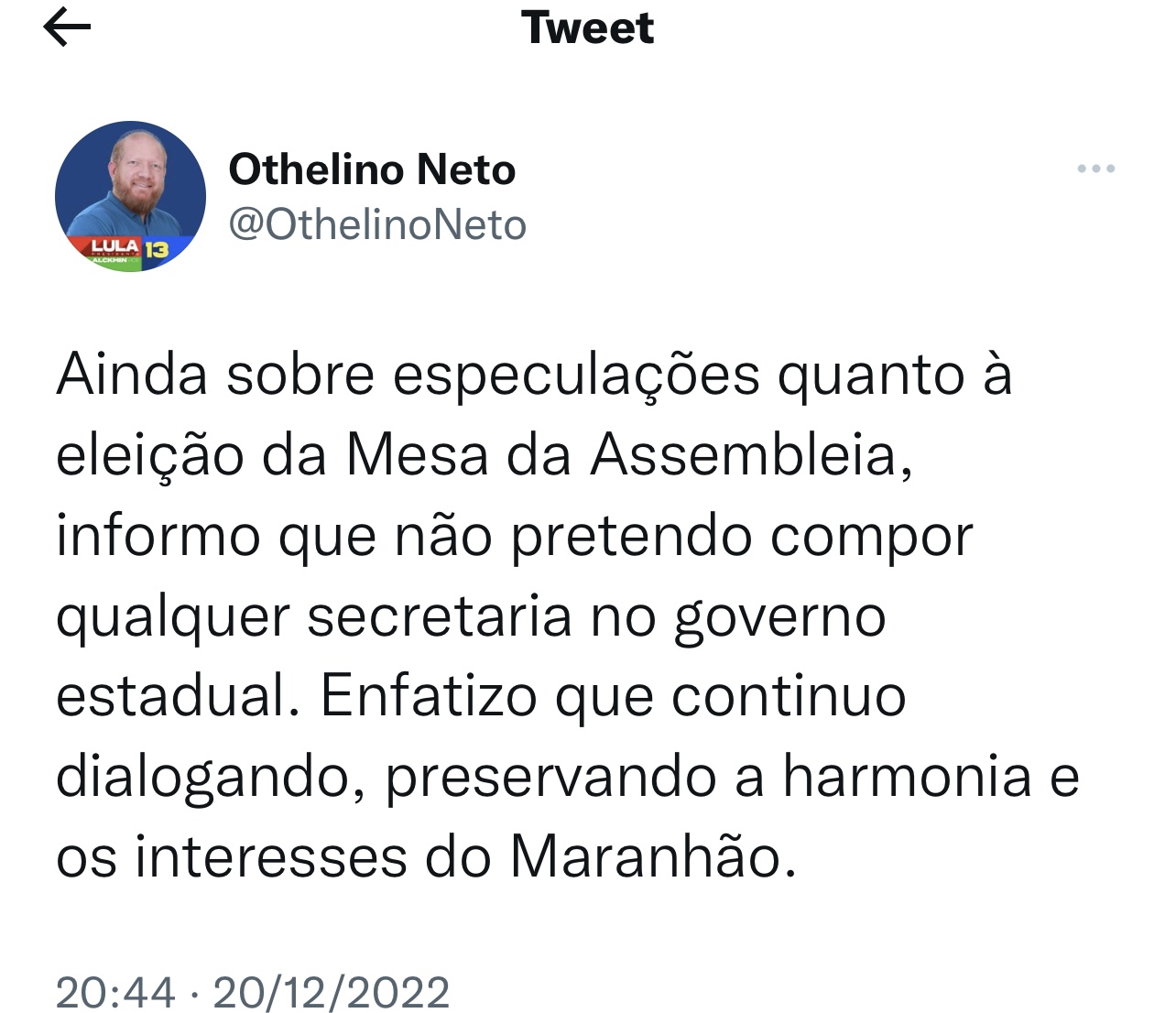This screenshot has height=1013, width=1176.
Task: Click the 20:44 time in timestamp
Action: pyautogui.click(x=115, y=992)
